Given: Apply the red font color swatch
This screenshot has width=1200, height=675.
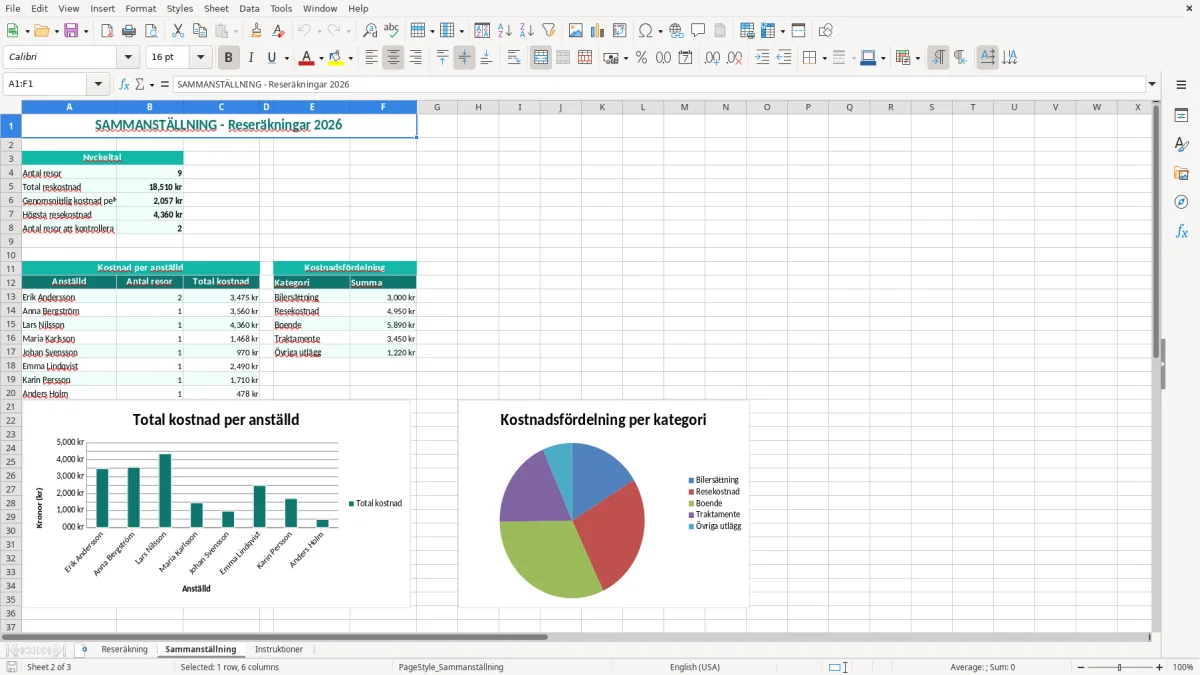Looking at the screenshot, I should (x=307, y=58).
